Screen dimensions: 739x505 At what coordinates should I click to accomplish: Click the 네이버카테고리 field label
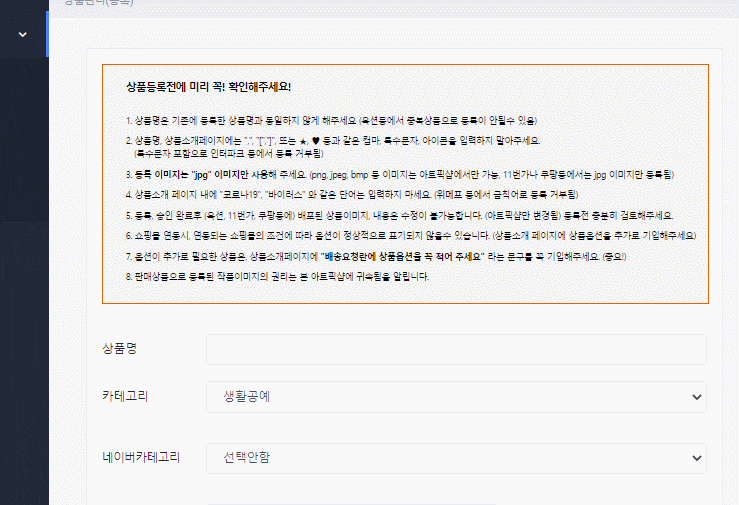141,457
